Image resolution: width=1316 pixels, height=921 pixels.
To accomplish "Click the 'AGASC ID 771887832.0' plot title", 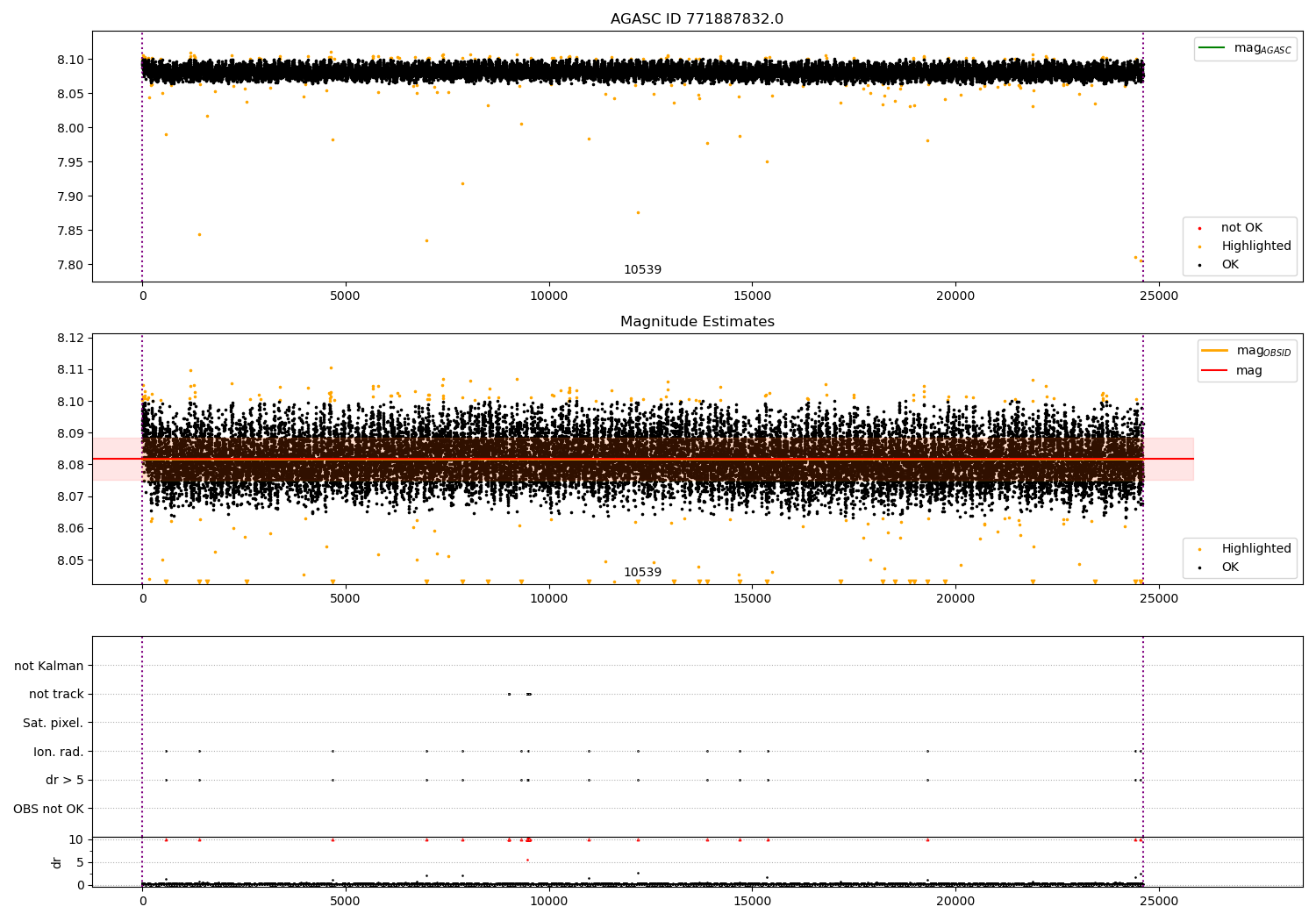I will [x=697, y=19].
